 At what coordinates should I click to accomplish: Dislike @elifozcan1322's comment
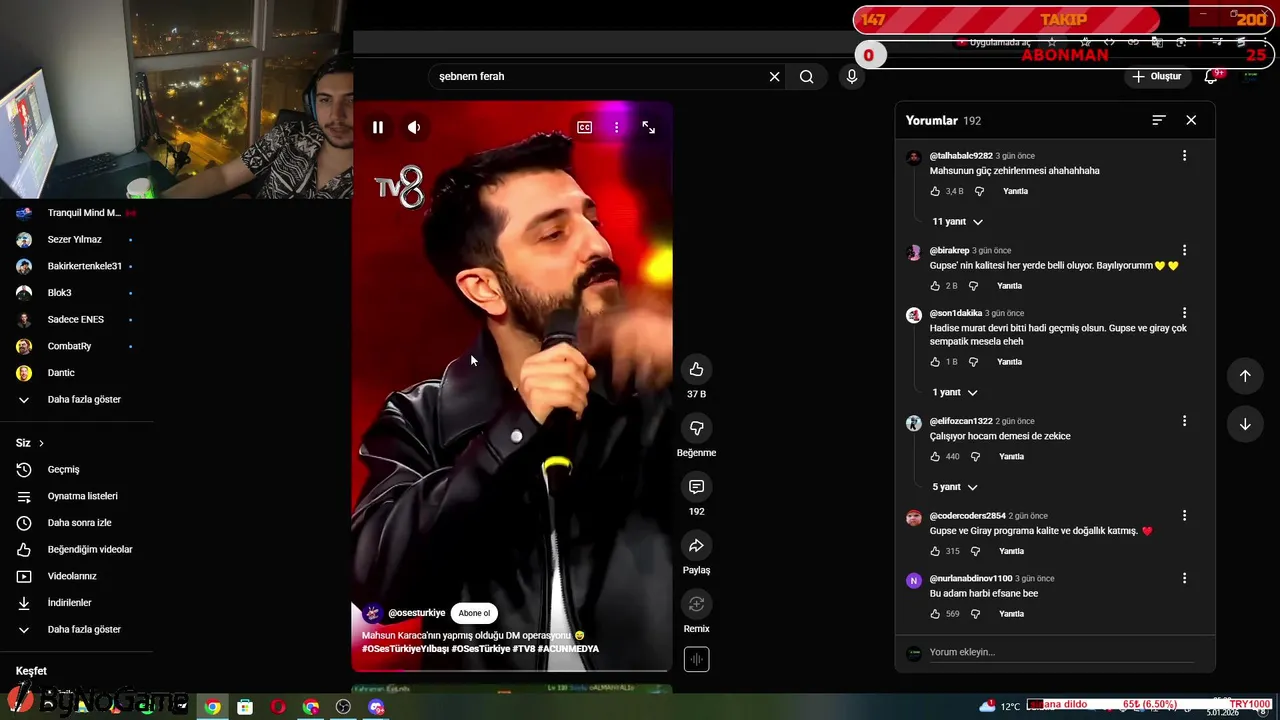click(975, 457)
